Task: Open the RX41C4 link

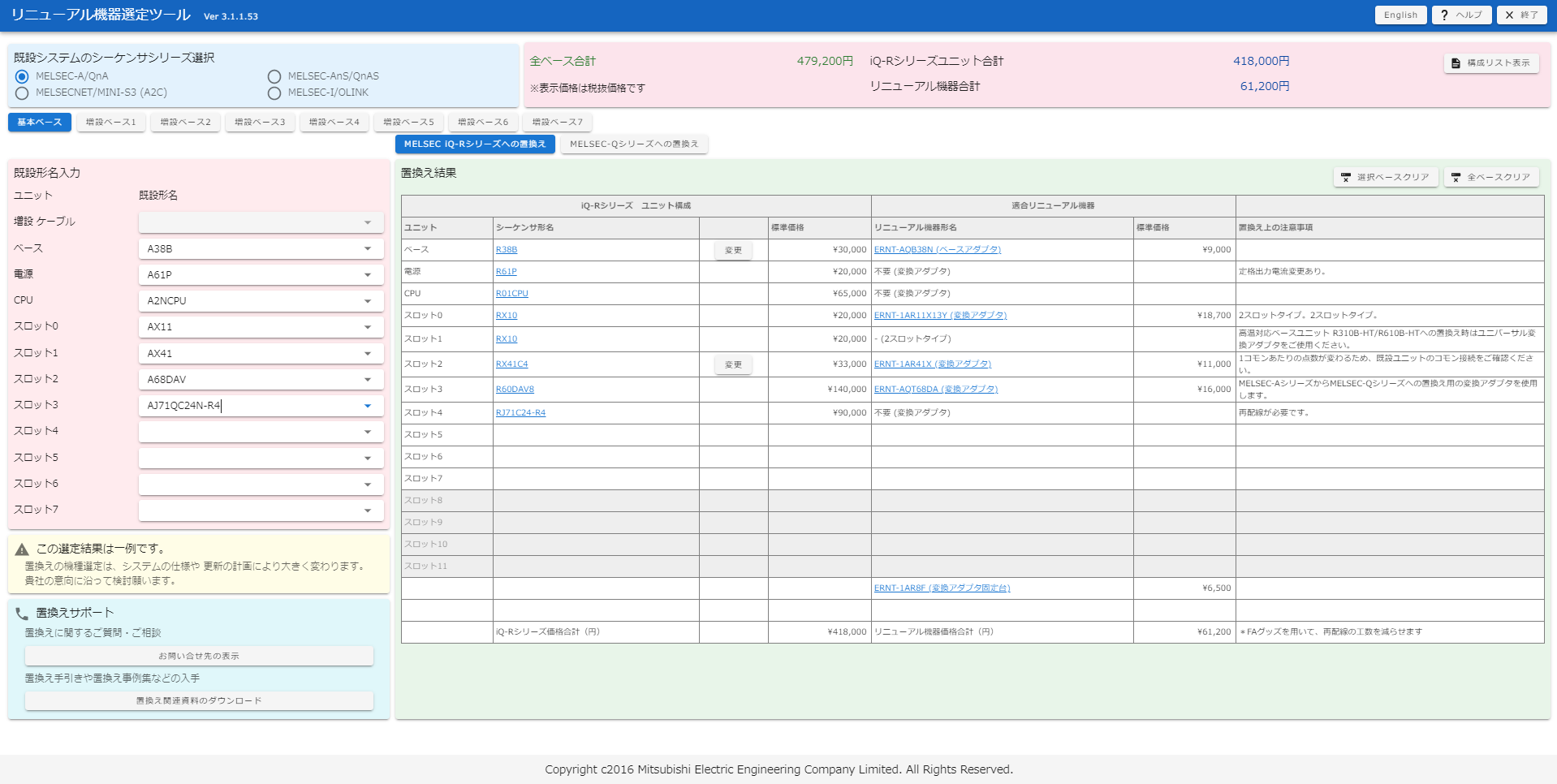Action: (512, 364)
